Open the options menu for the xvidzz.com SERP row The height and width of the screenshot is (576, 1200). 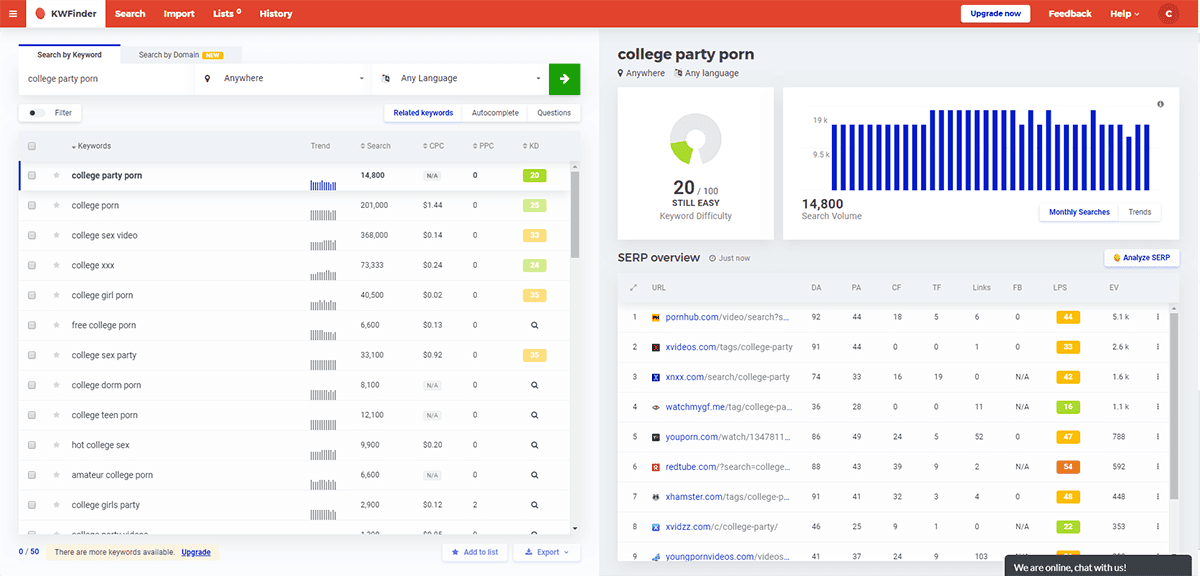click(1158, 527)
